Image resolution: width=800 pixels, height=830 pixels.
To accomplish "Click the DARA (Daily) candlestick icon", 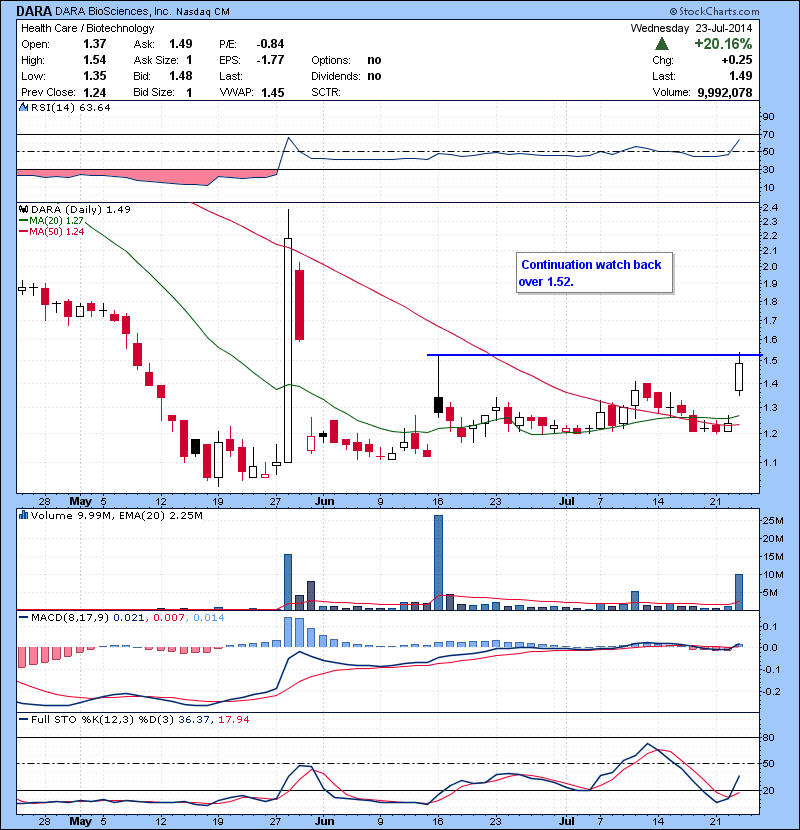I will tap(23, 209).
